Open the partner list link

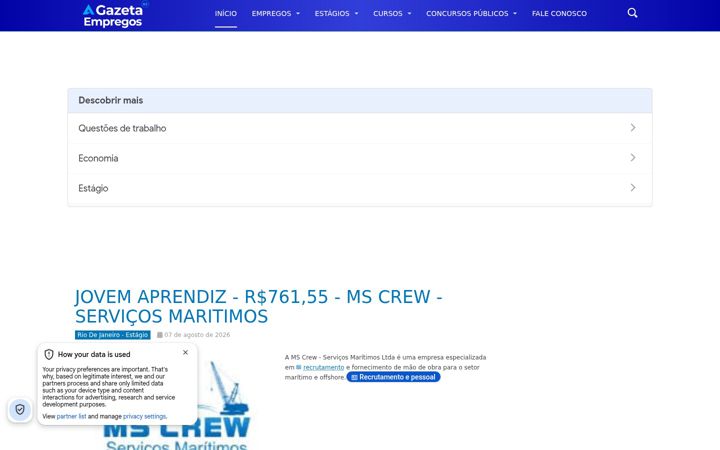pos(71,416)
